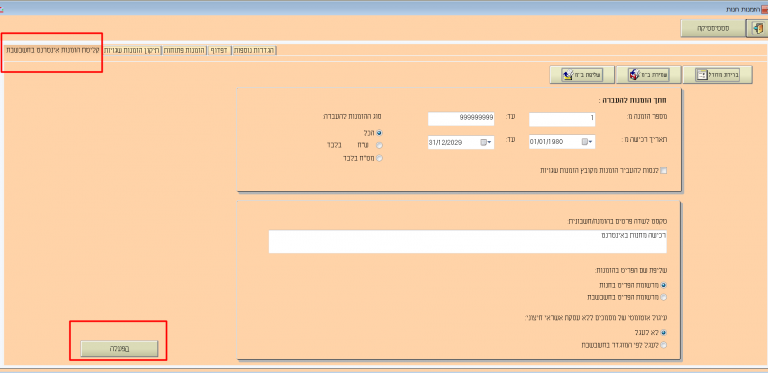Open the 31/12/2029 end date picker dropdown
The width and height of the screenshot is (768, 373).
pos(487,142)
